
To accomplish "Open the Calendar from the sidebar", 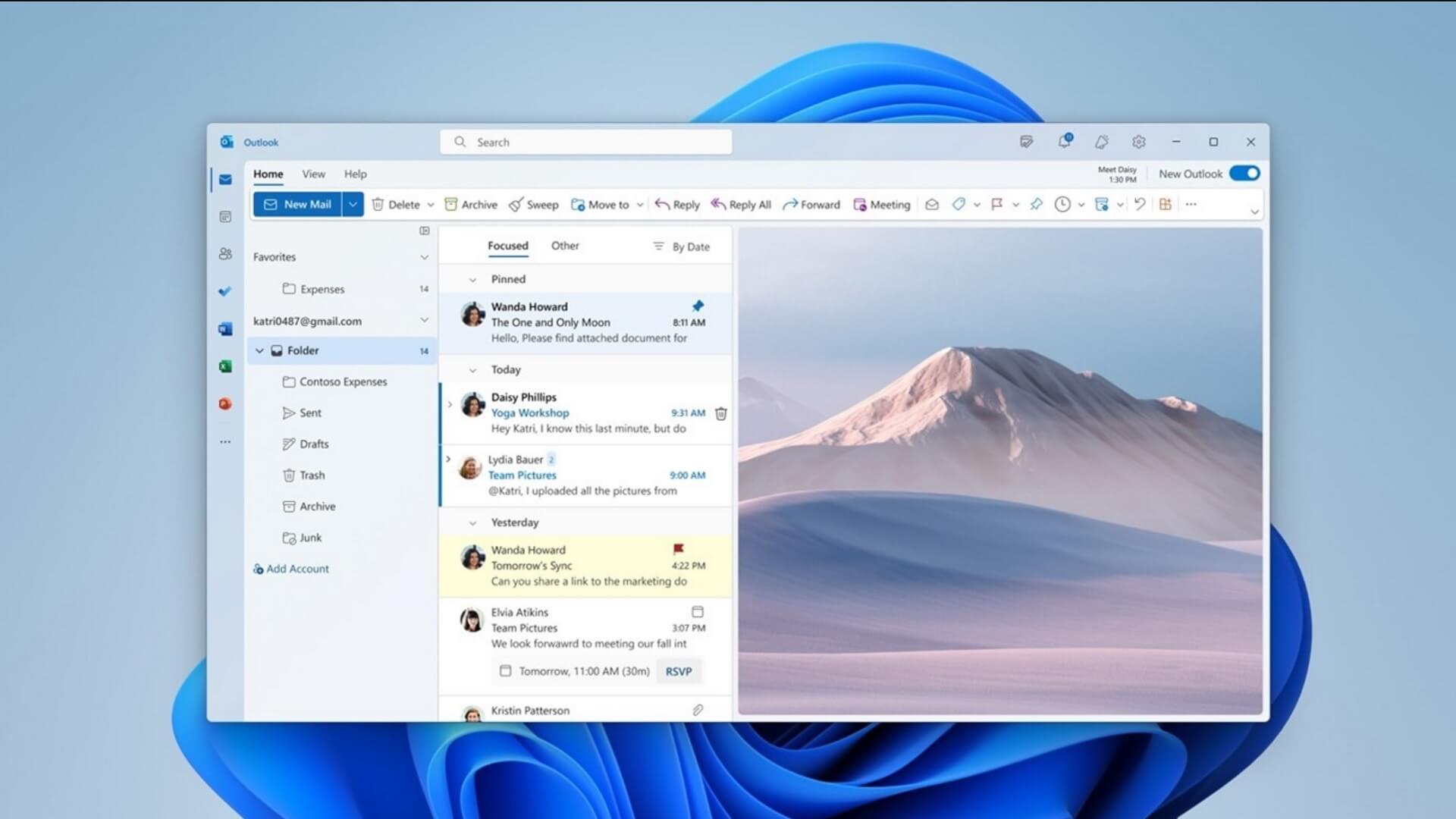I will (224, 217).
